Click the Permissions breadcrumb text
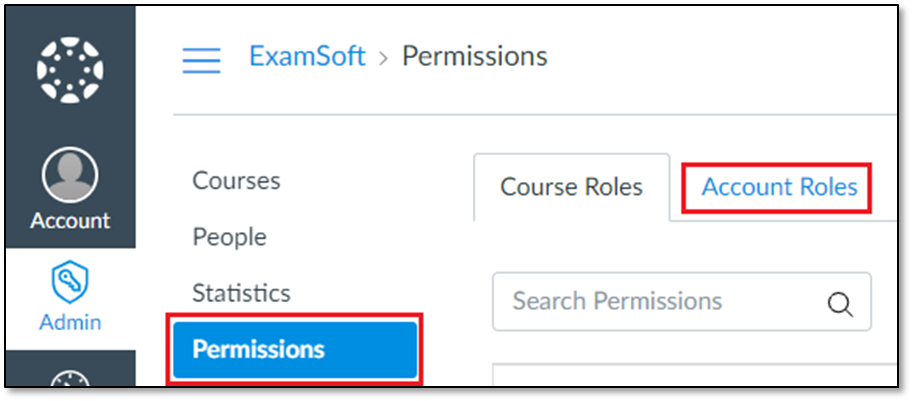This screenshot has height=401, width=912. pos(475,56)
